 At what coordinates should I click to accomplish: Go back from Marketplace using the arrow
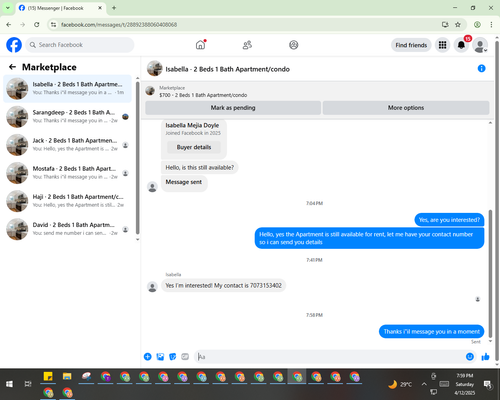coord(12,67)
